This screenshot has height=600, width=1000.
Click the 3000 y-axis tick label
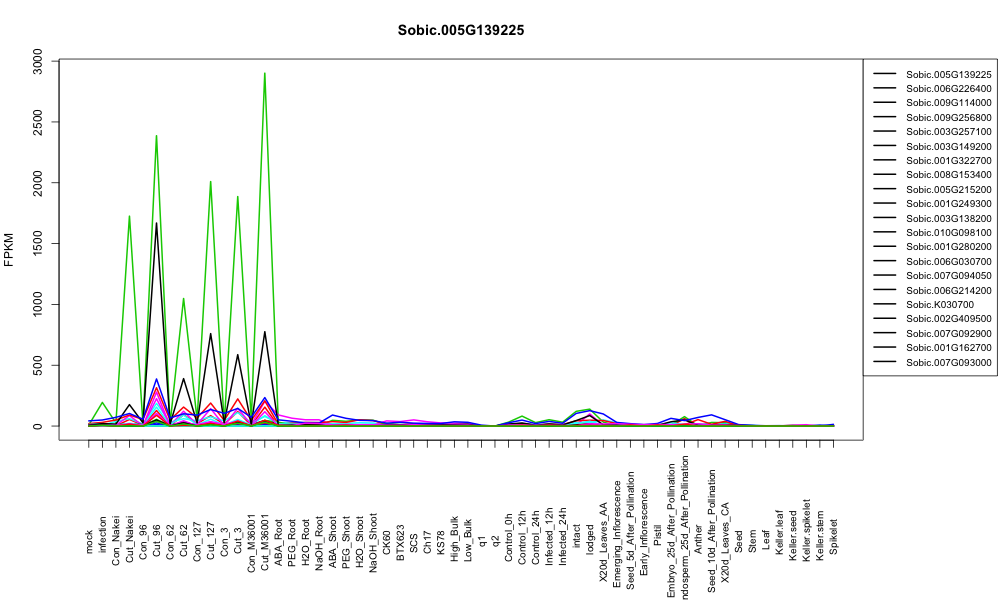click(38, 61)
